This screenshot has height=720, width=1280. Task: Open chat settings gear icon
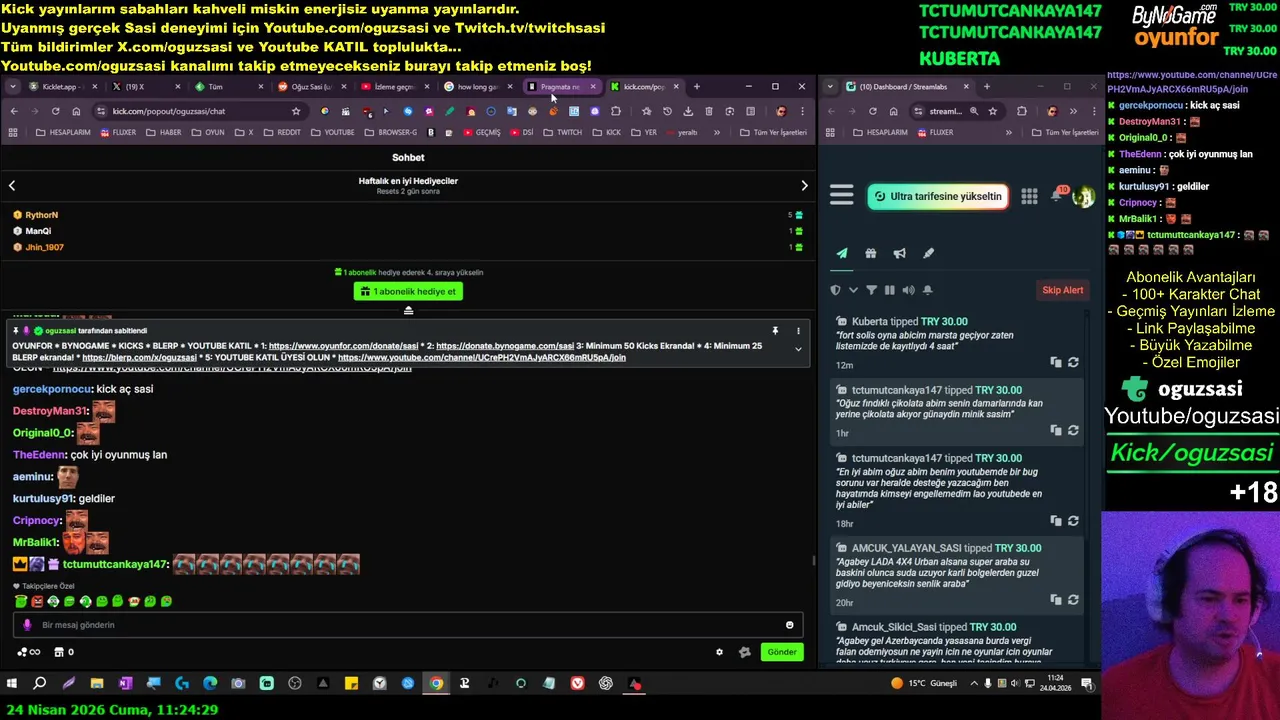point(719,652)
